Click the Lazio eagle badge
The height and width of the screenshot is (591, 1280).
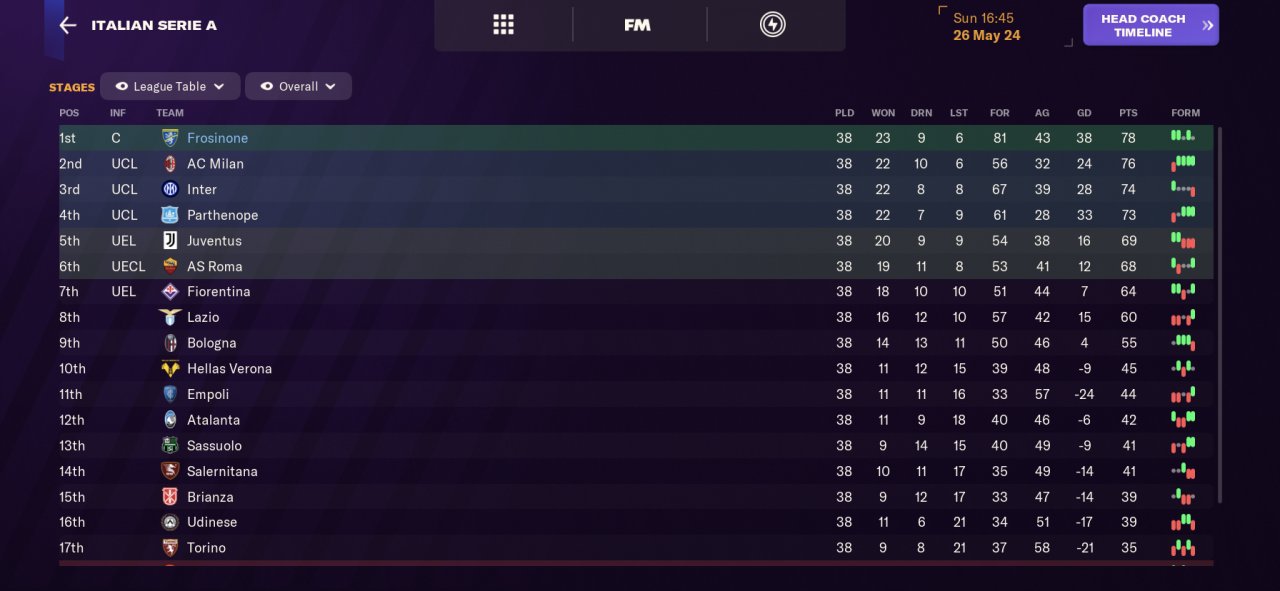click(170, 317)
